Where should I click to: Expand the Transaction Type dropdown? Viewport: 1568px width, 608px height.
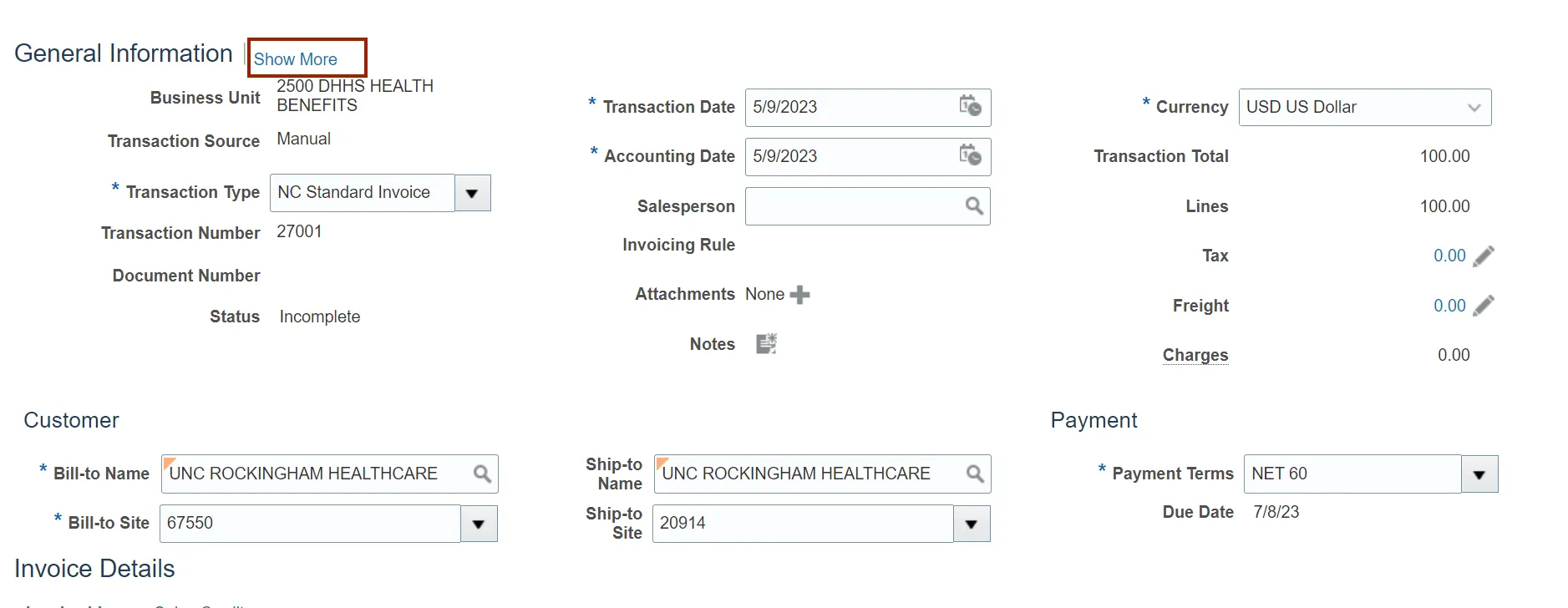472,193
